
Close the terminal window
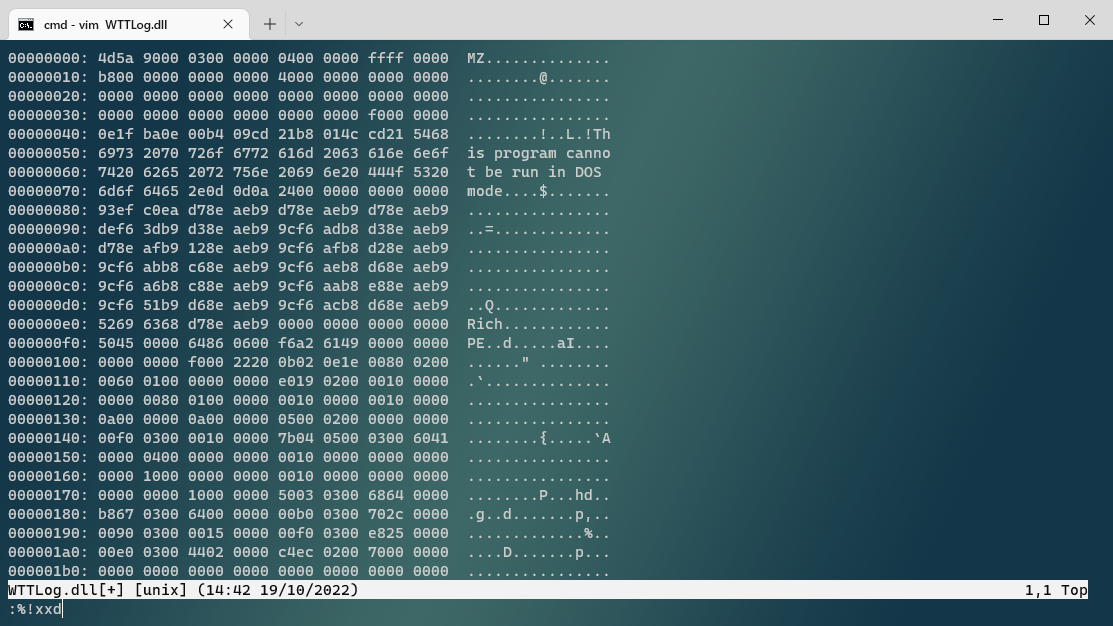1090,20
